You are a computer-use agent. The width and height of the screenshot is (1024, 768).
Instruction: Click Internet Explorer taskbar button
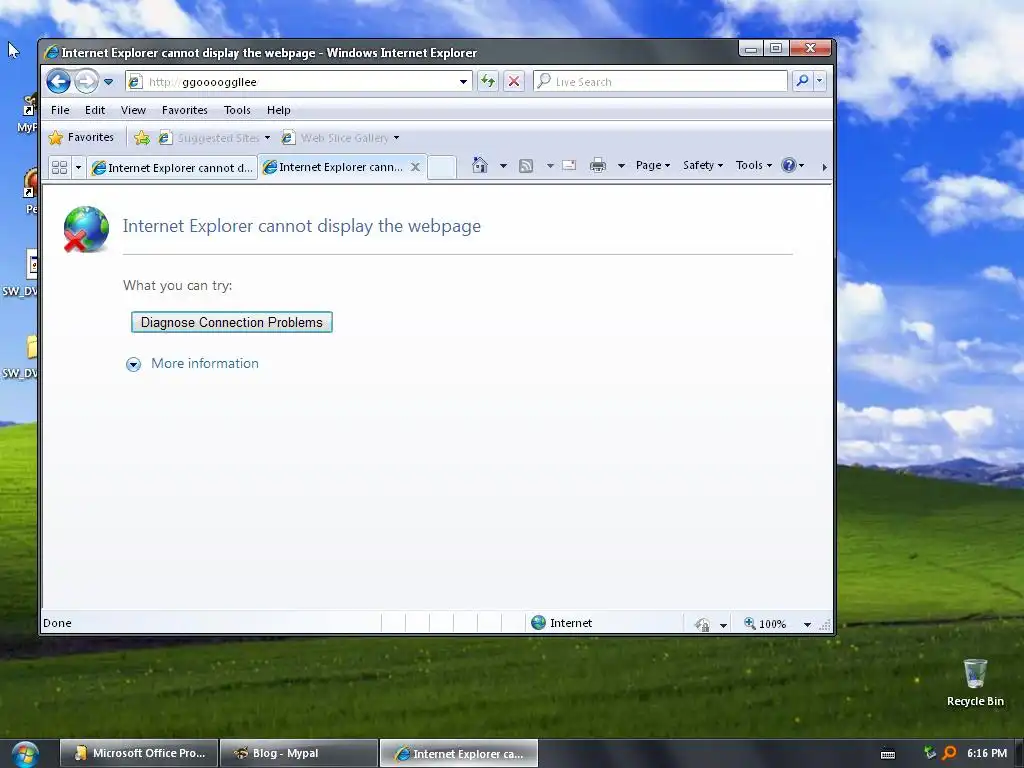pos(459,753)
